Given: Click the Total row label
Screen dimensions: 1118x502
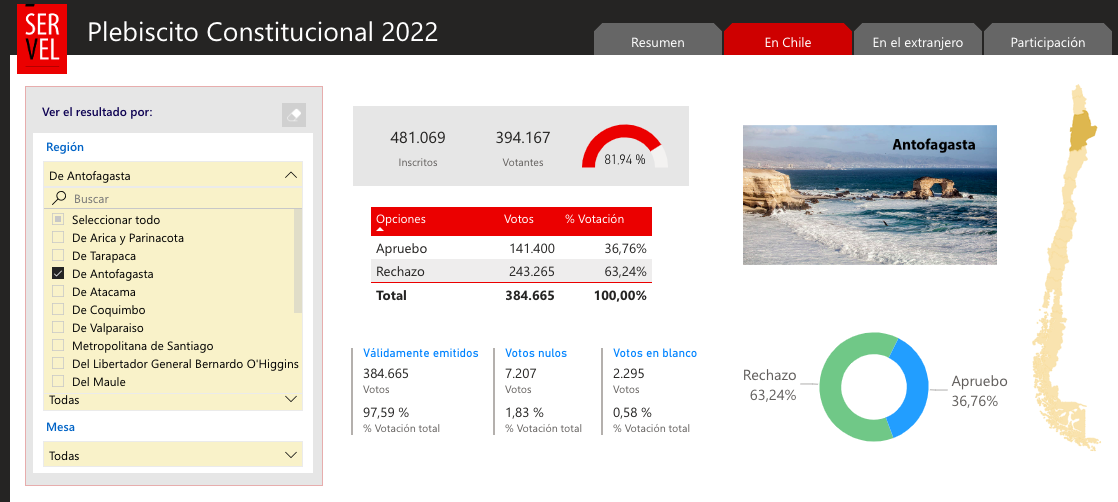Looking at the screenshot, I should (391, 295).
